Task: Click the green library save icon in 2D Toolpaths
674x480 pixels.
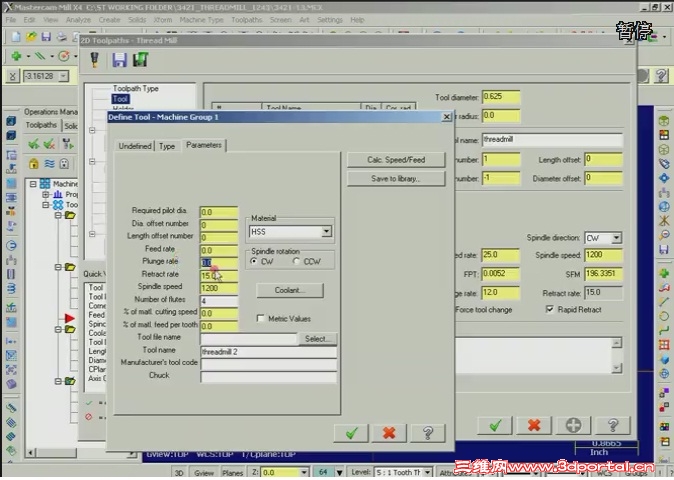Action: point(140,60)
